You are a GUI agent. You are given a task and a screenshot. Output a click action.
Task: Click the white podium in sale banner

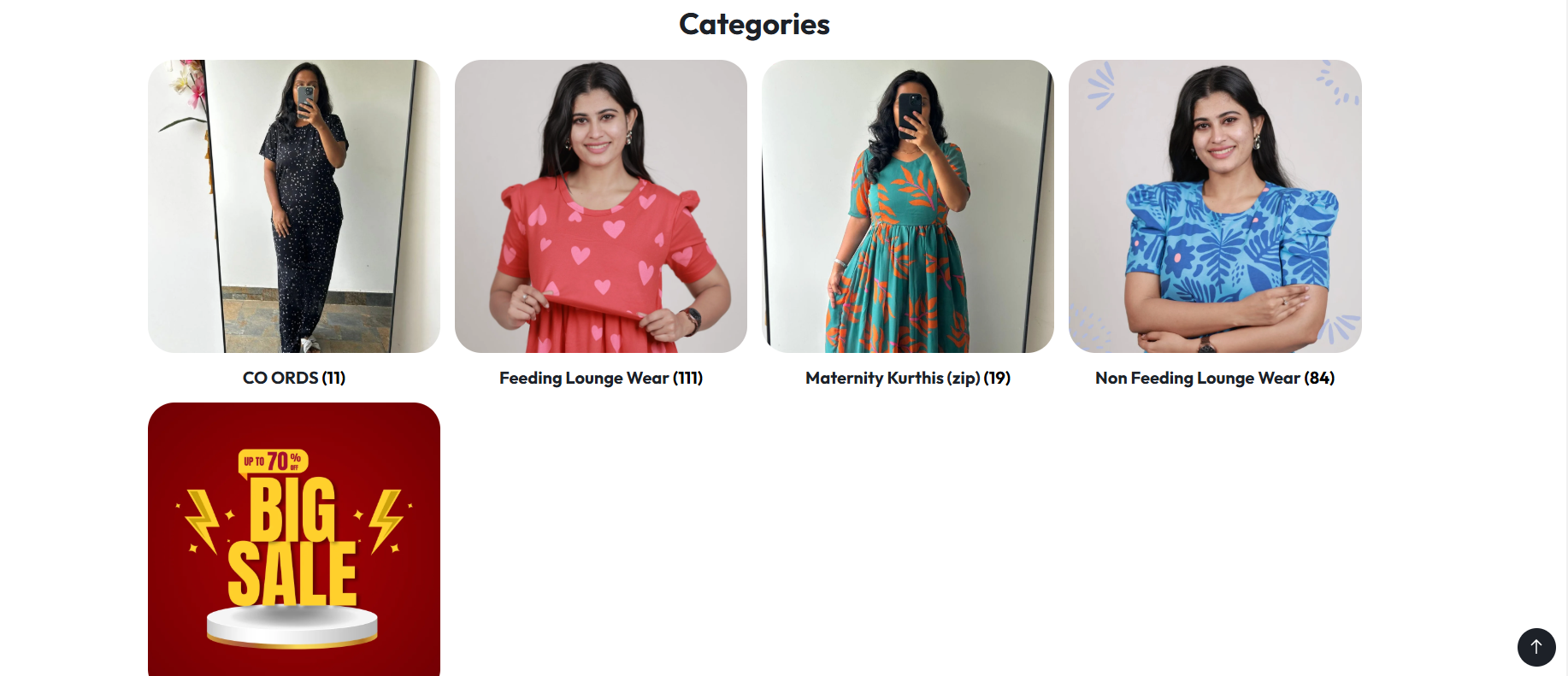[x=292, y=627]
